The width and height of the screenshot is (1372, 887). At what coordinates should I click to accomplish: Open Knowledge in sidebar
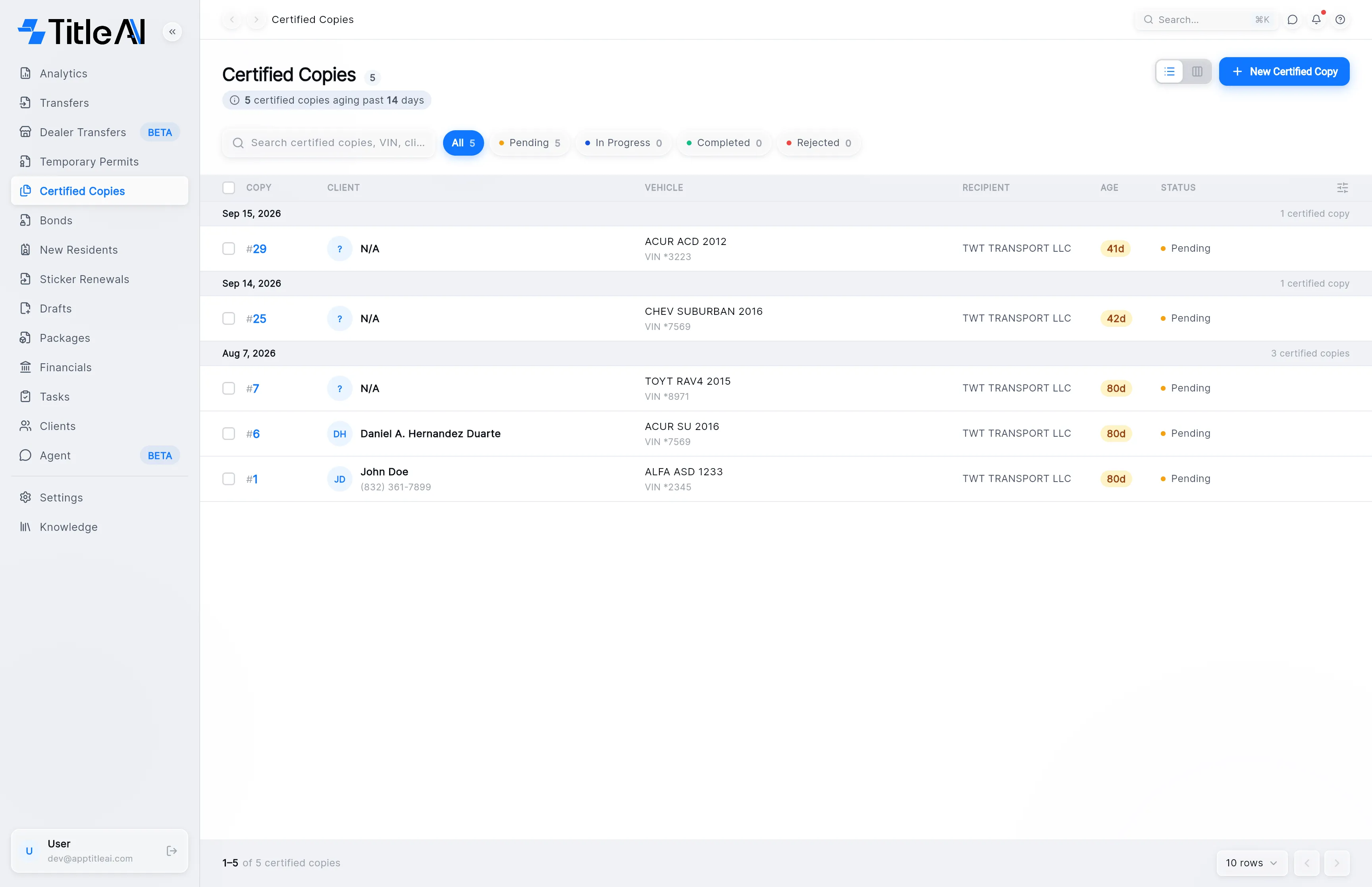100,527
